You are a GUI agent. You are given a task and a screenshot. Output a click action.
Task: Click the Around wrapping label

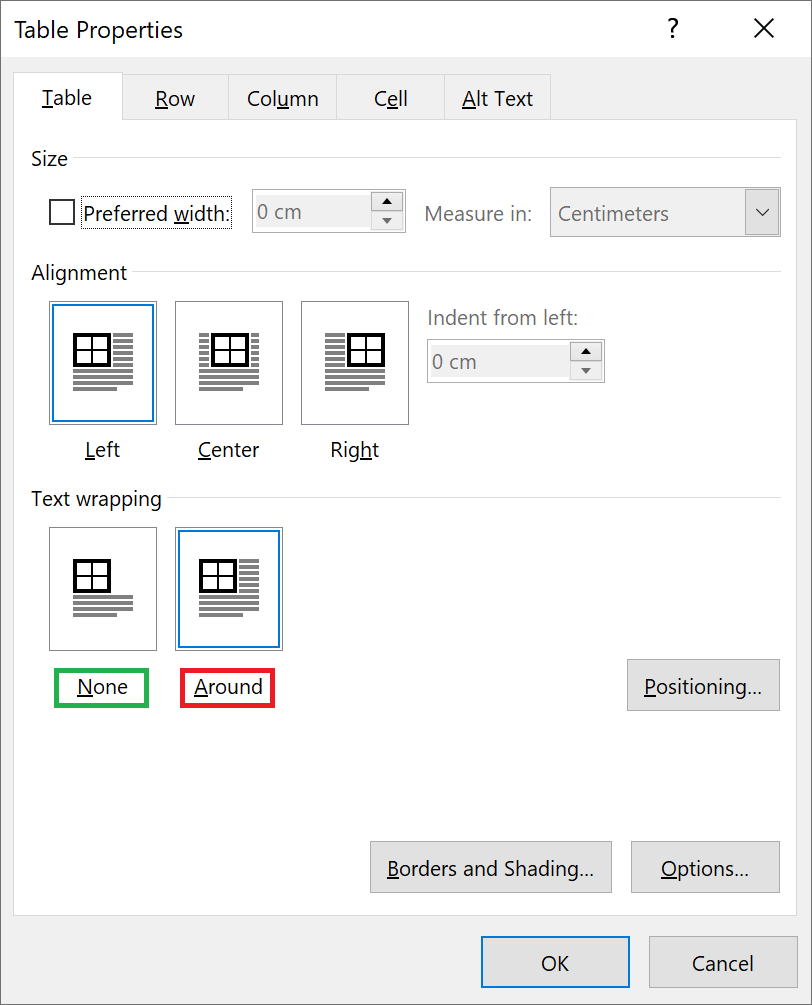(x=228, y=687)
